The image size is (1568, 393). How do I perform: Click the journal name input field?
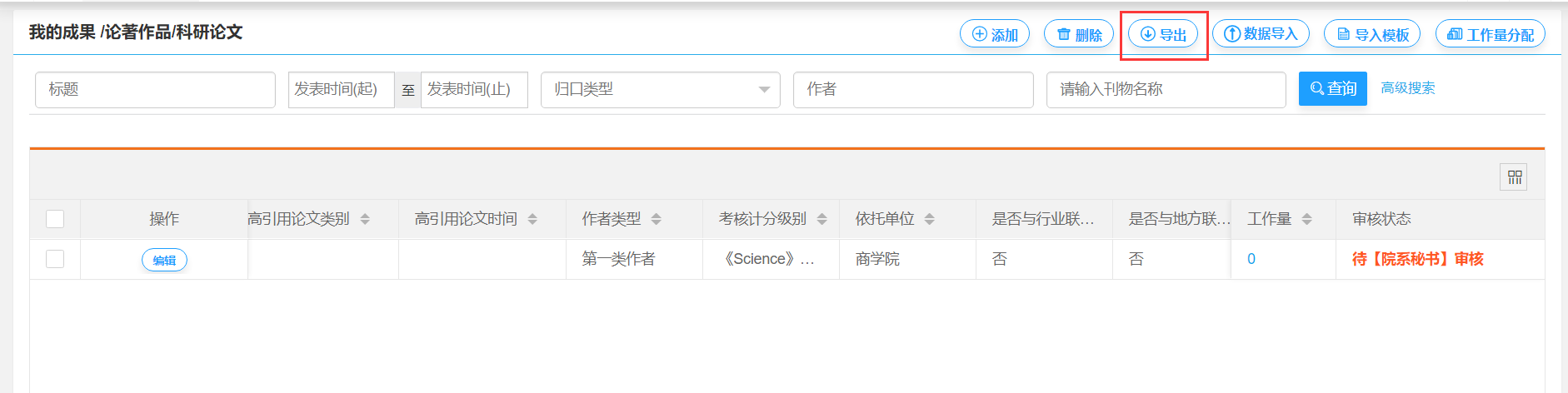1166,90
